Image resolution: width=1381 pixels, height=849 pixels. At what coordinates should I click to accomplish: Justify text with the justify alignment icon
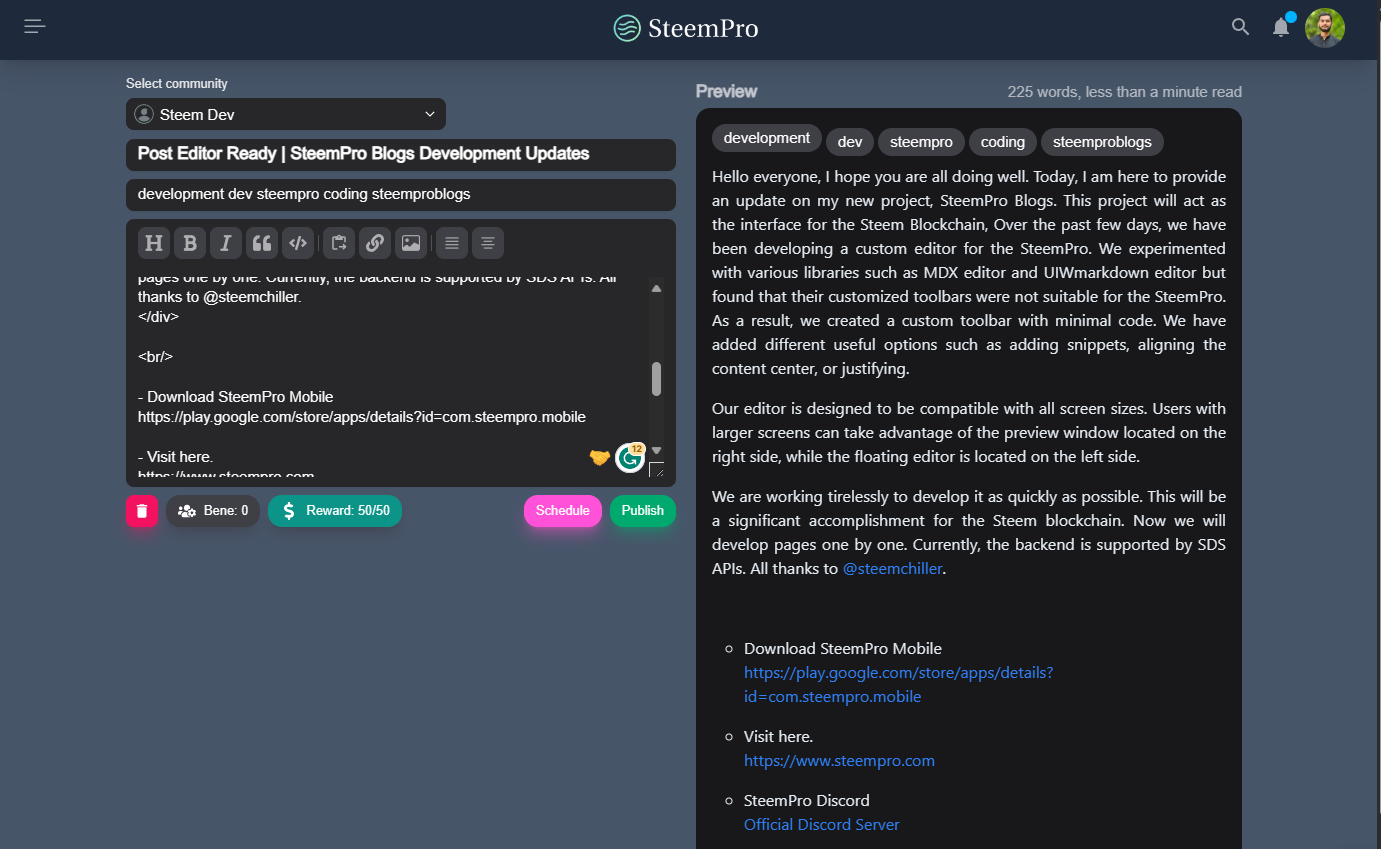click(452, 243)
